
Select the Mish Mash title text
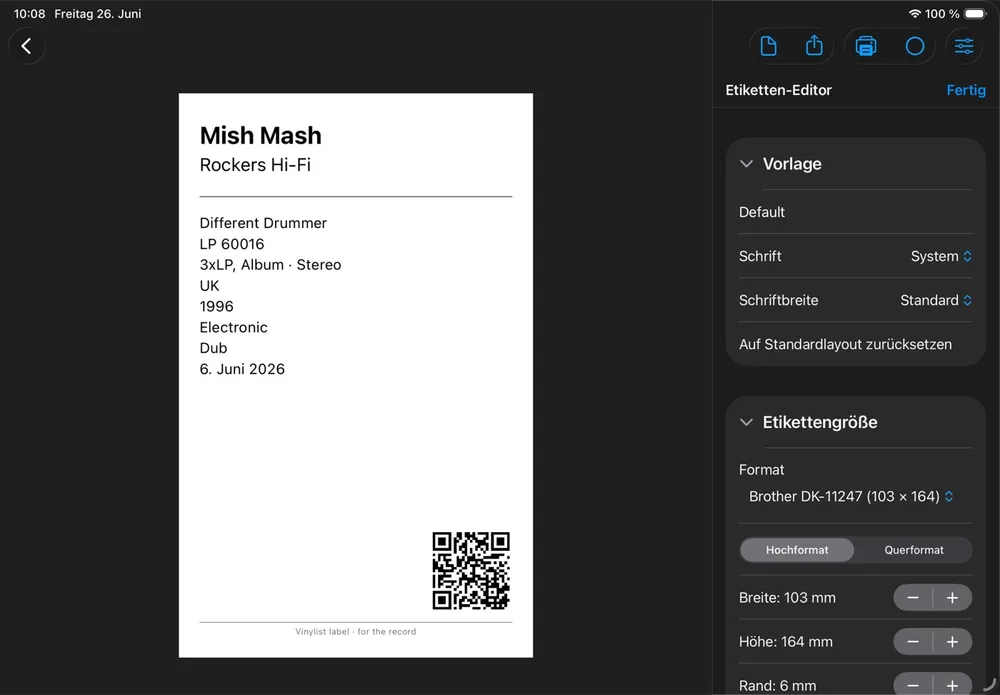(x=260, y=135)
